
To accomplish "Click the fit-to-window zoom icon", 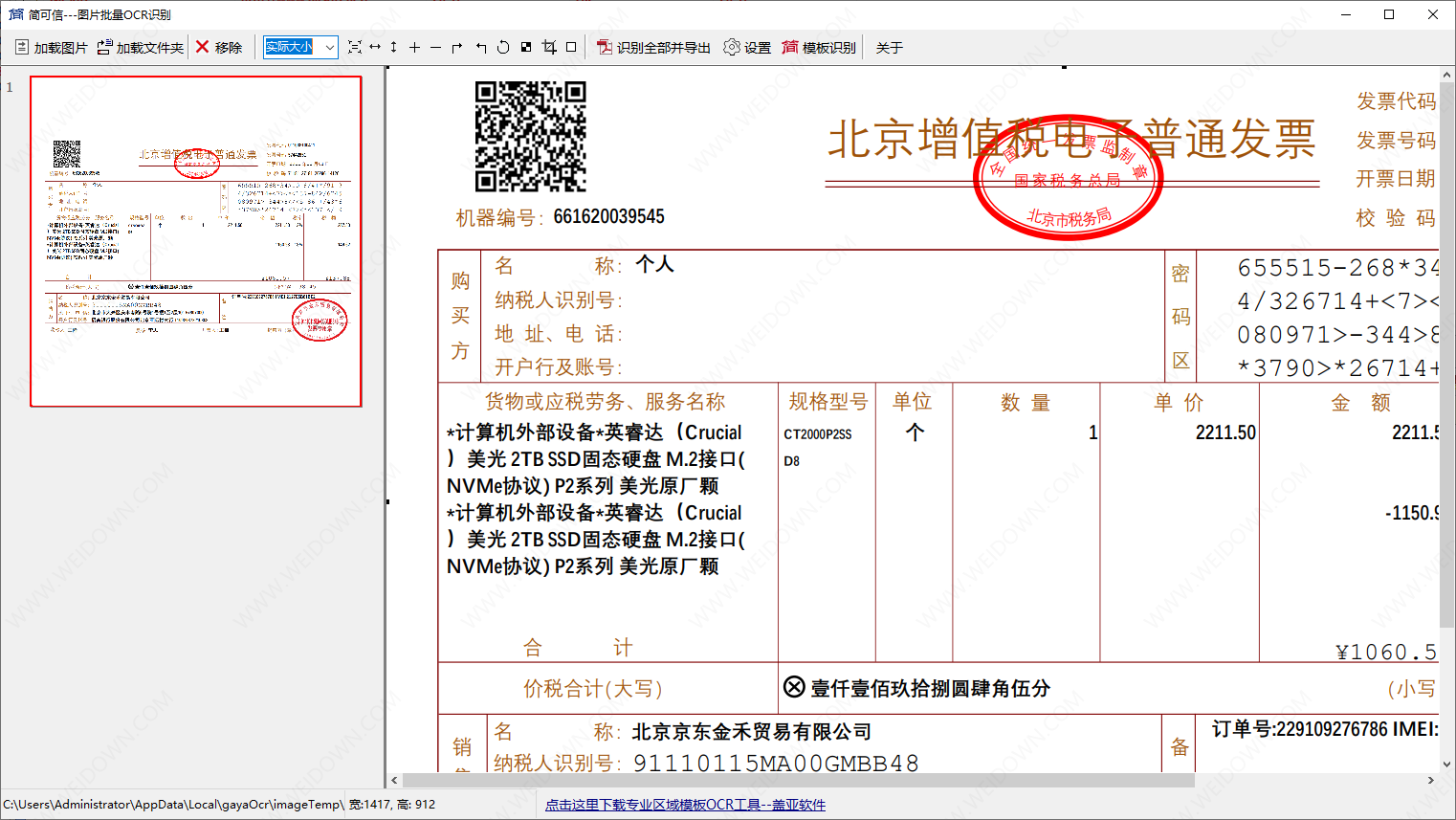I will (355, 47).
